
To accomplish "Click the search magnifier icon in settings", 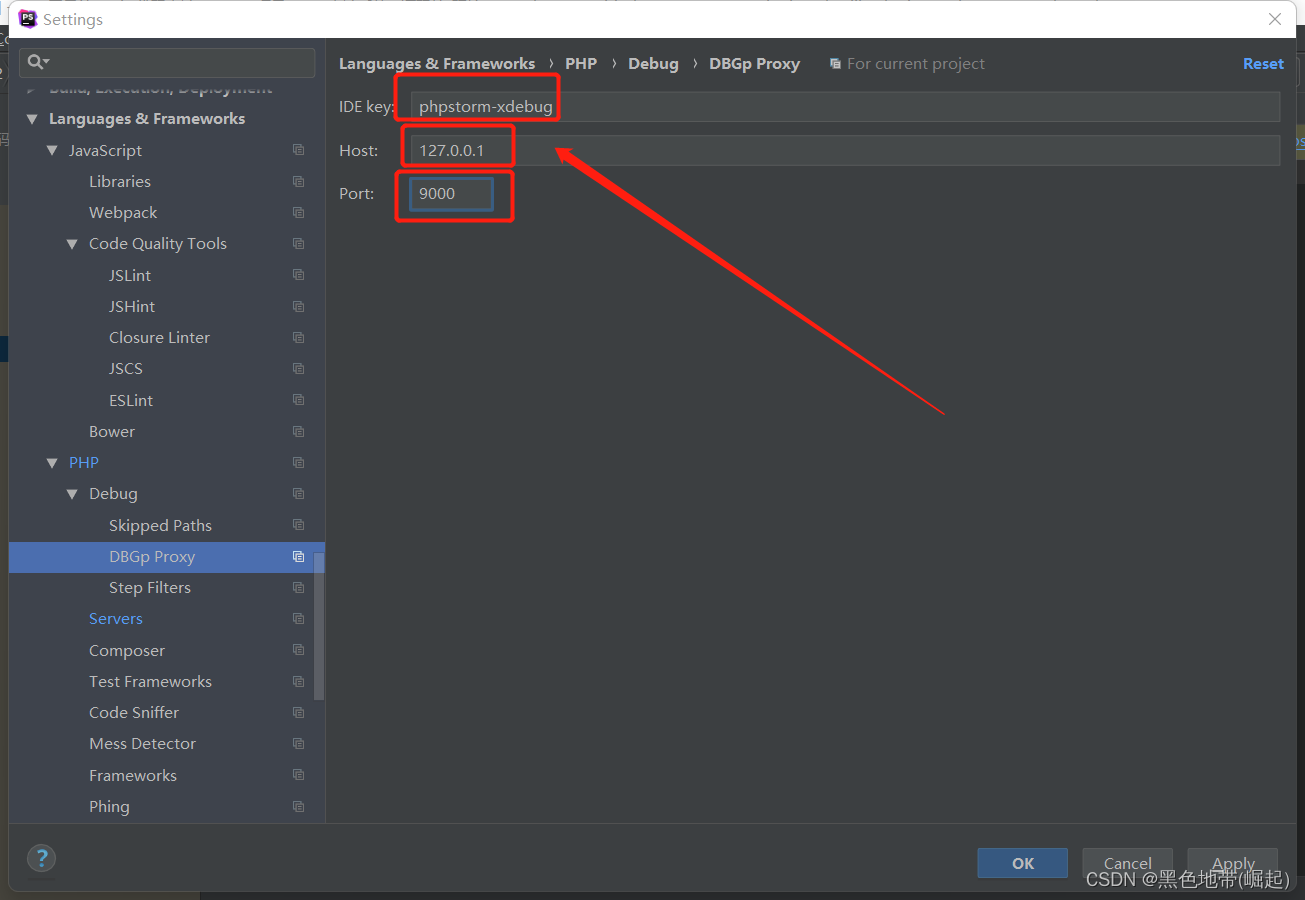I will pyautogui.click(x=36, y=62).
